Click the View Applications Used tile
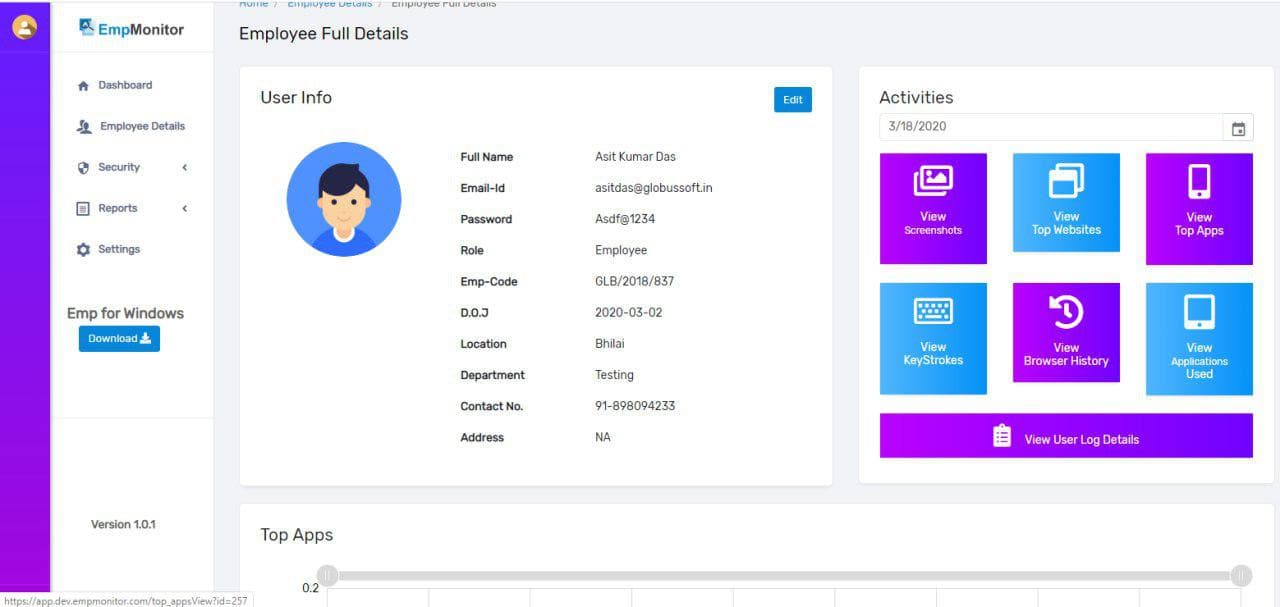Screen dimensions: 1280x607 coord(1199,339)
